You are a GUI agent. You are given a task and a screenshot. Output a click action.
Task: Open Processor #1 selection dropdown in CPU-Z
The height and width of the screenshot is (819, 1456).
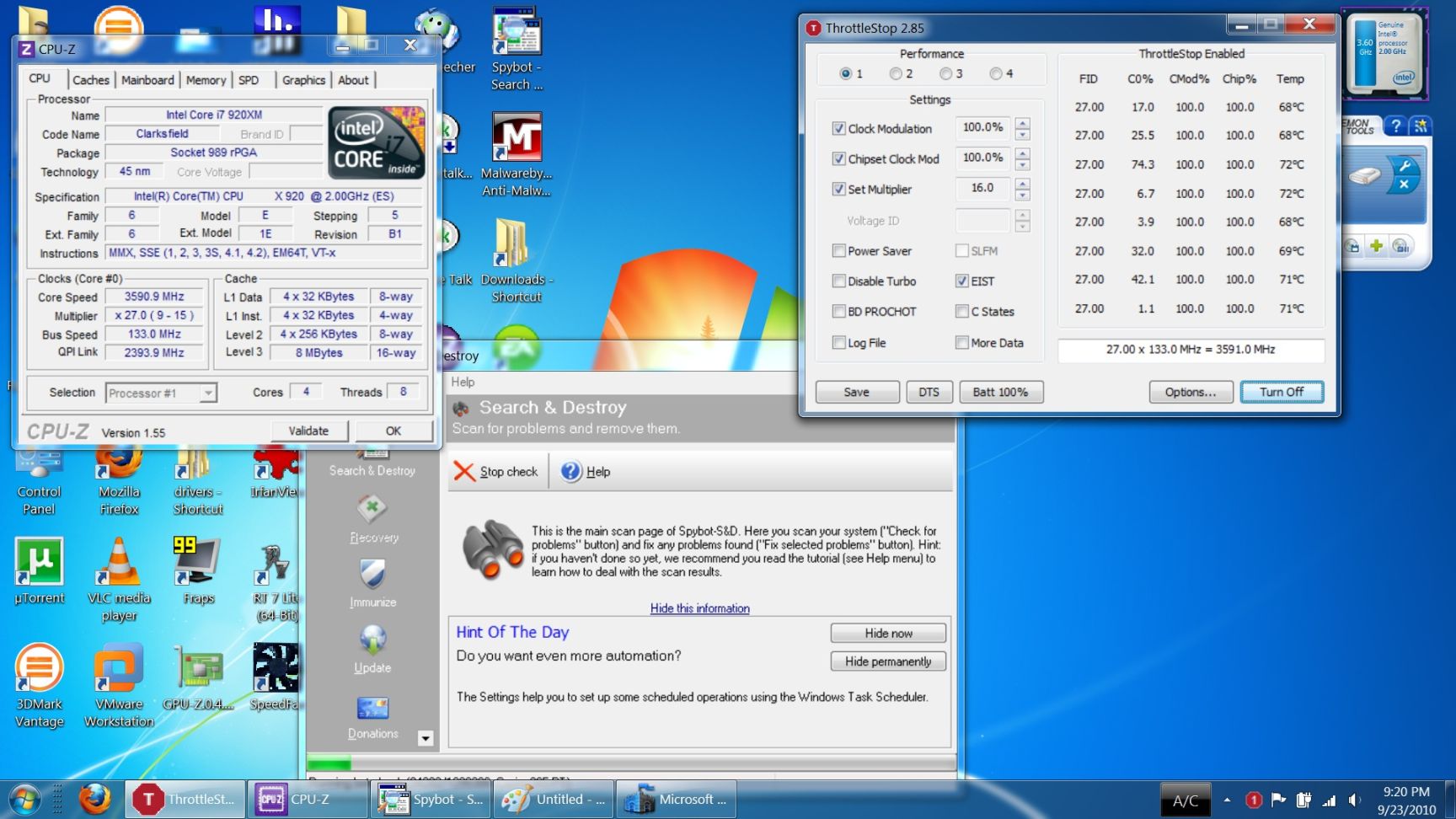[208, 393]
